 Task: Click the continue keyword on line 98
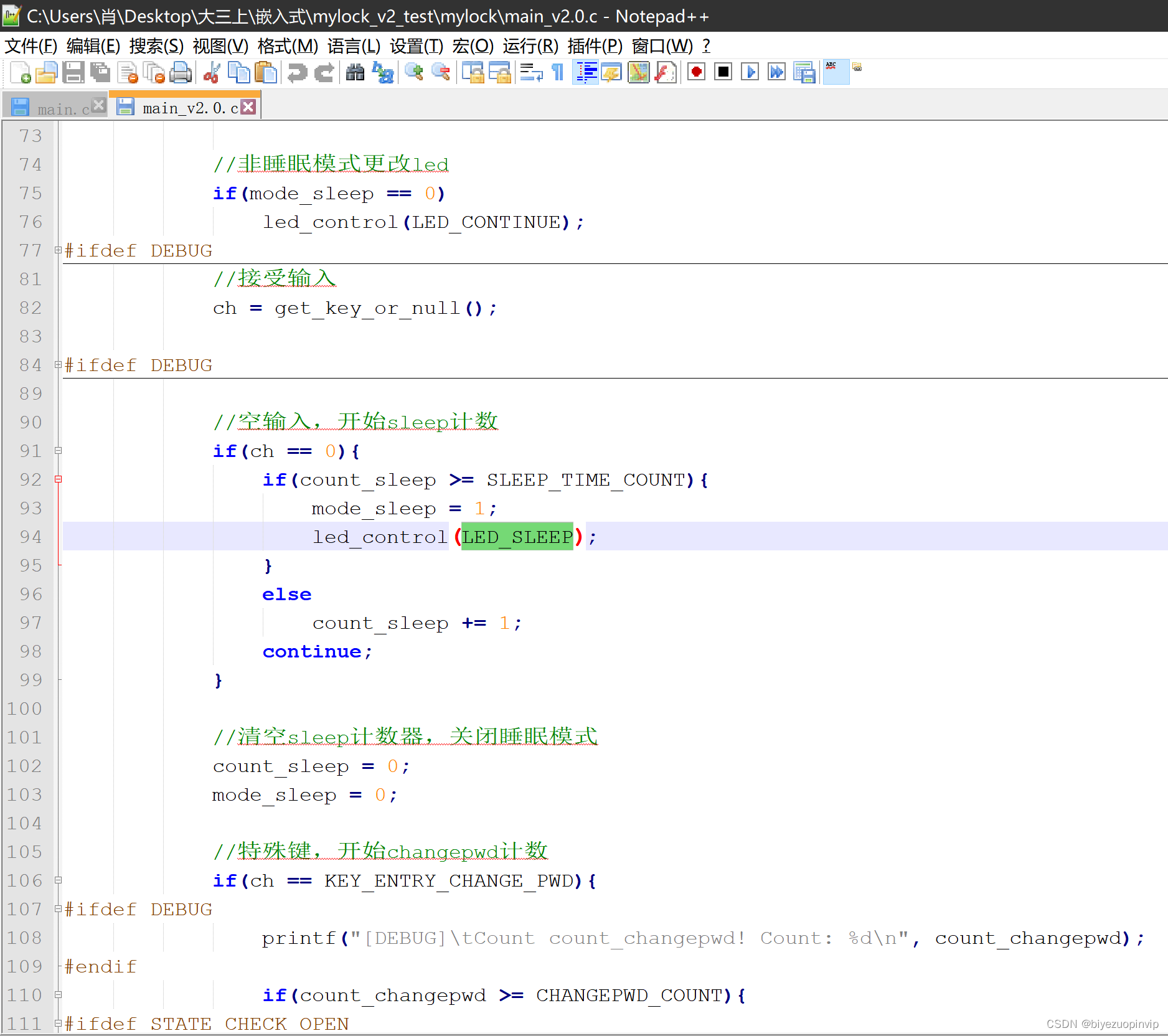(311, 652)
